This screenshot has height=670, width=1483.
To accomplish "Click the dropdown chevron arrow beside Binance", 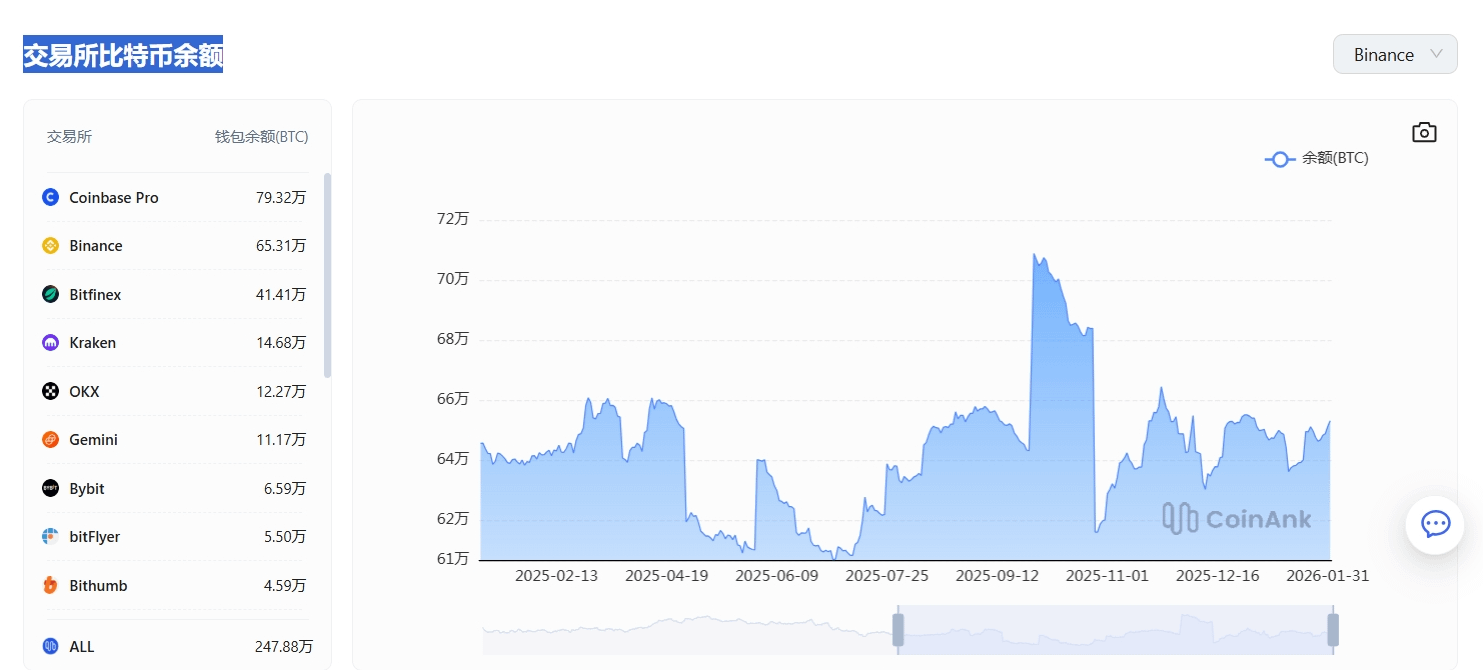I will click(x=1436, y=54).
